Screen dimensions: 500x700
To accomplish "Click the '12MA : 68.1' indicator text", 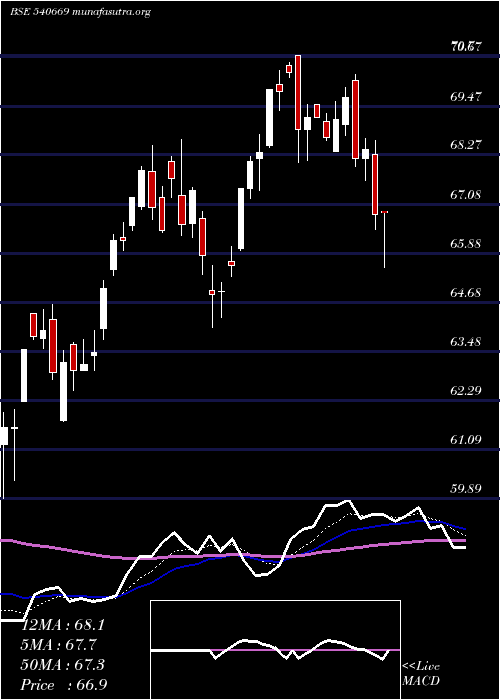I will click(x=63, y=625).
